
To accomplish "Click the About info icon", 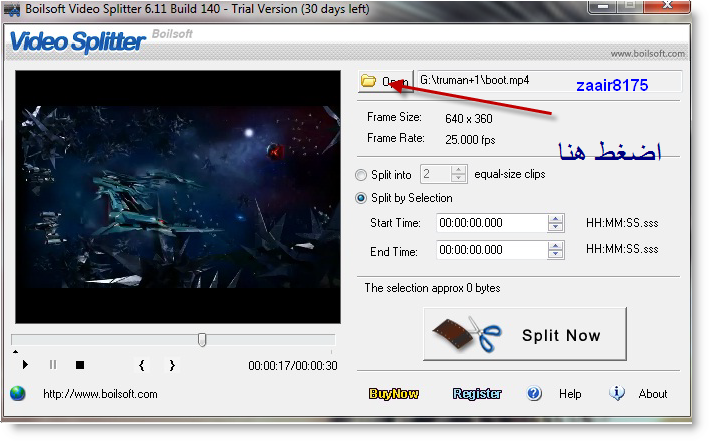I will point(617,393).
